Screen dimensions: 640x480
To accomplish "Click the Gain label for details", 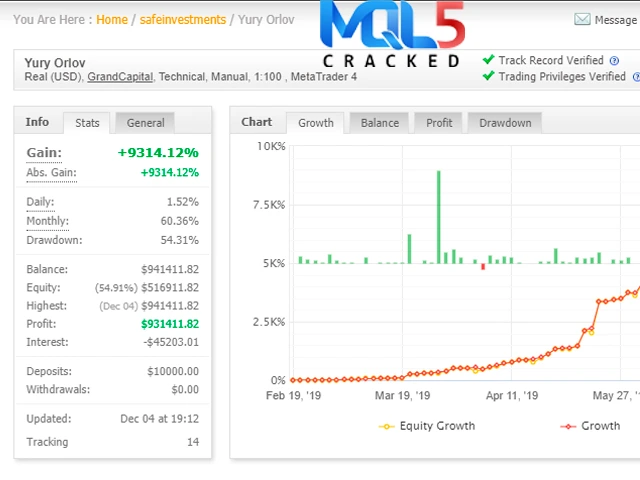I will coord(44,153).
